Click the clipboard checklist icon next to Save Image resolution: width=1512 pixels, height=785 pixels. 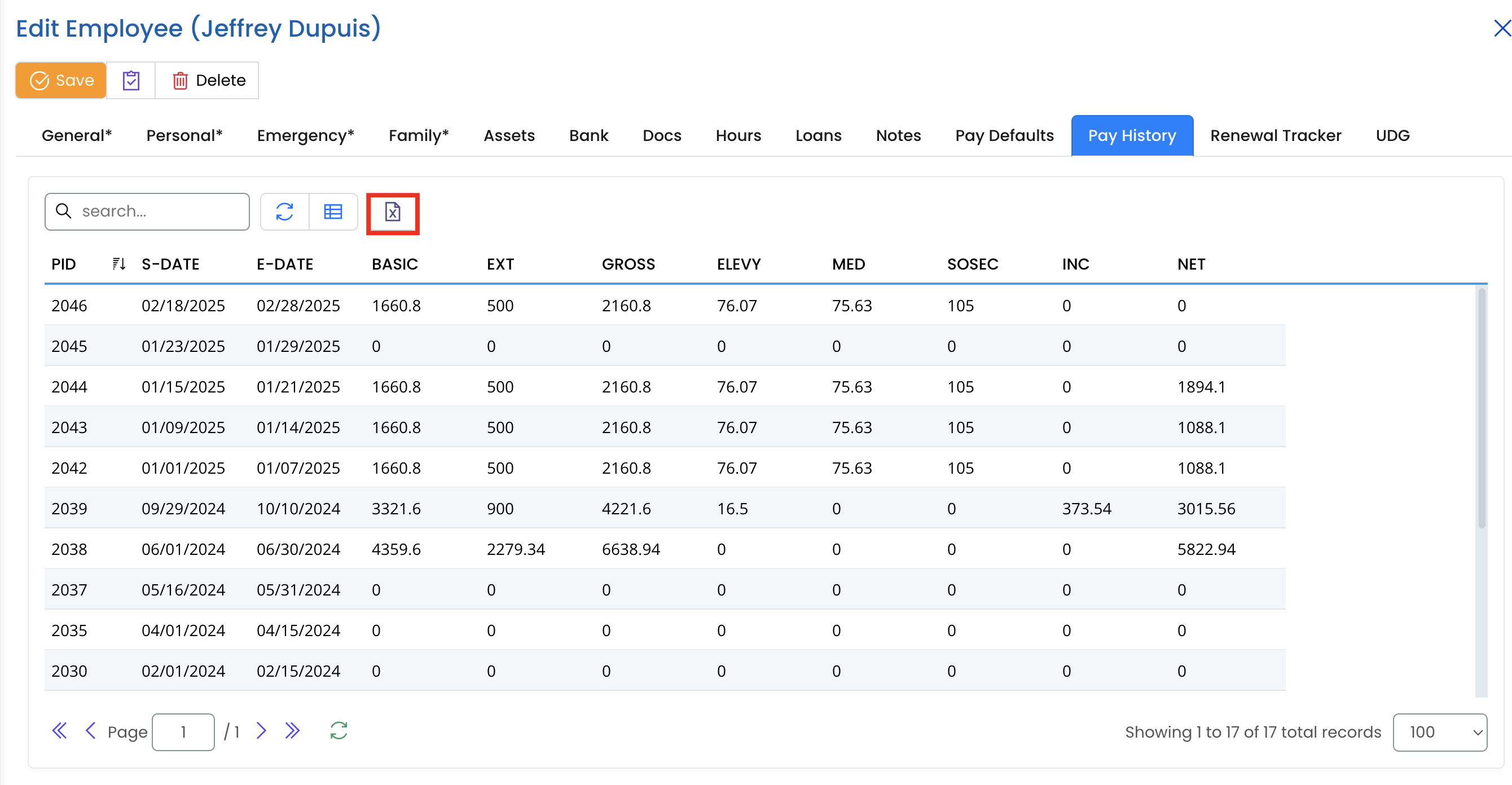[131, 81]
